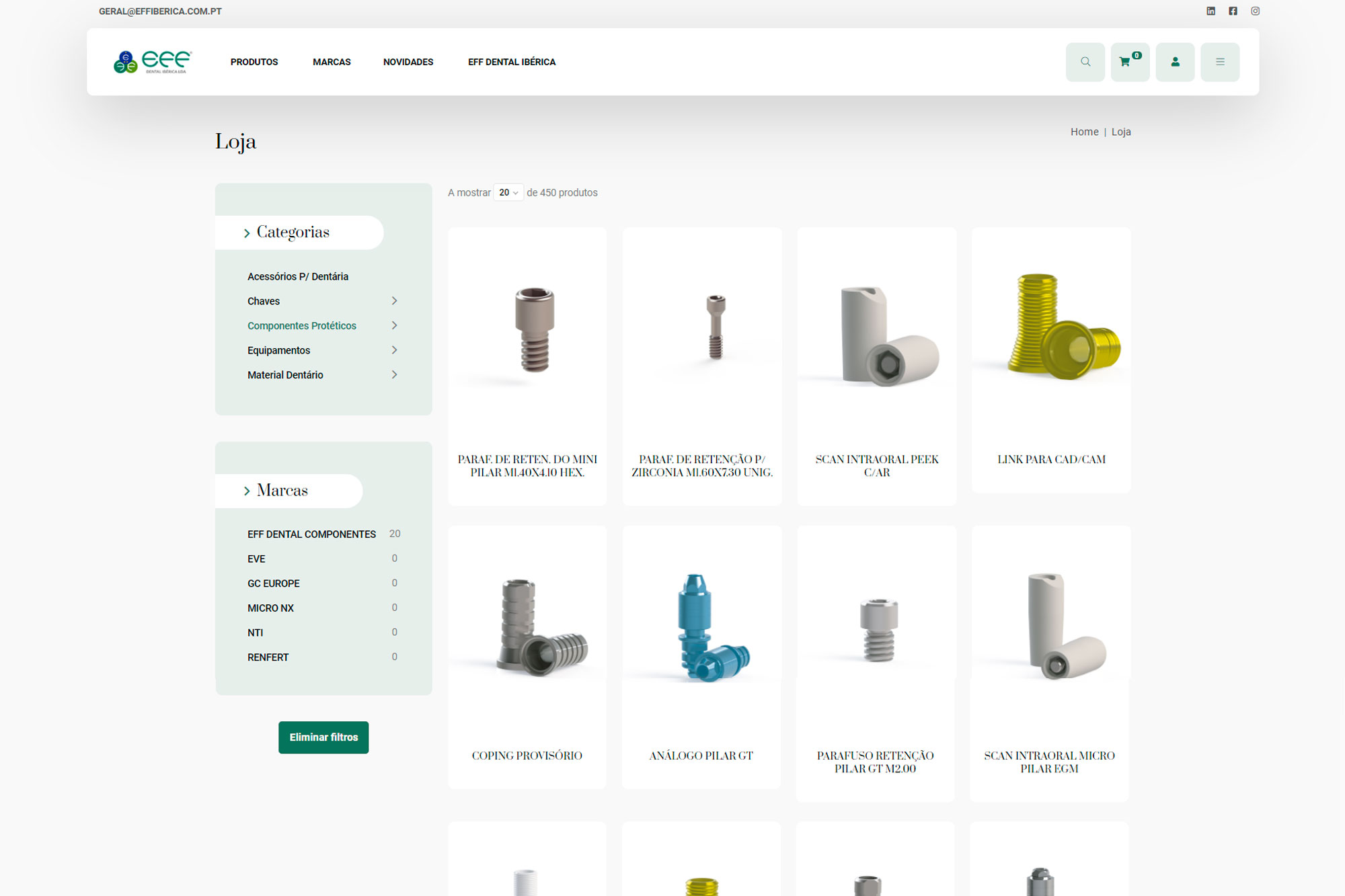The image size is (1345, 896).
Task: Go to Home breadcrumb link
Action: point(1084,132)
